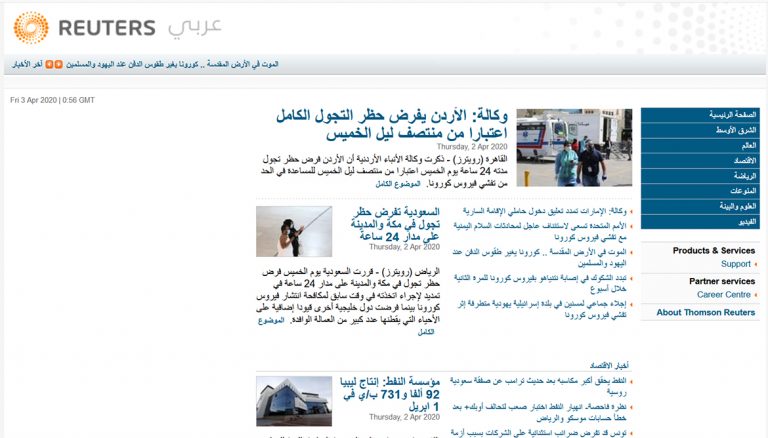Click the آخر الأخبار ticker label
Image resolution: width=768 pixels, height=438 pixels.
coord(27,64)
